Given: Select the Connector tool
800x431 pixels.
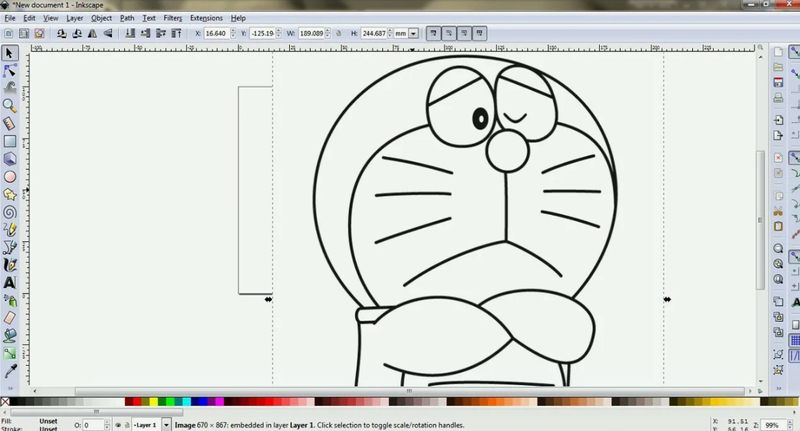Looking at the screenshot, I should coord(10,353).
